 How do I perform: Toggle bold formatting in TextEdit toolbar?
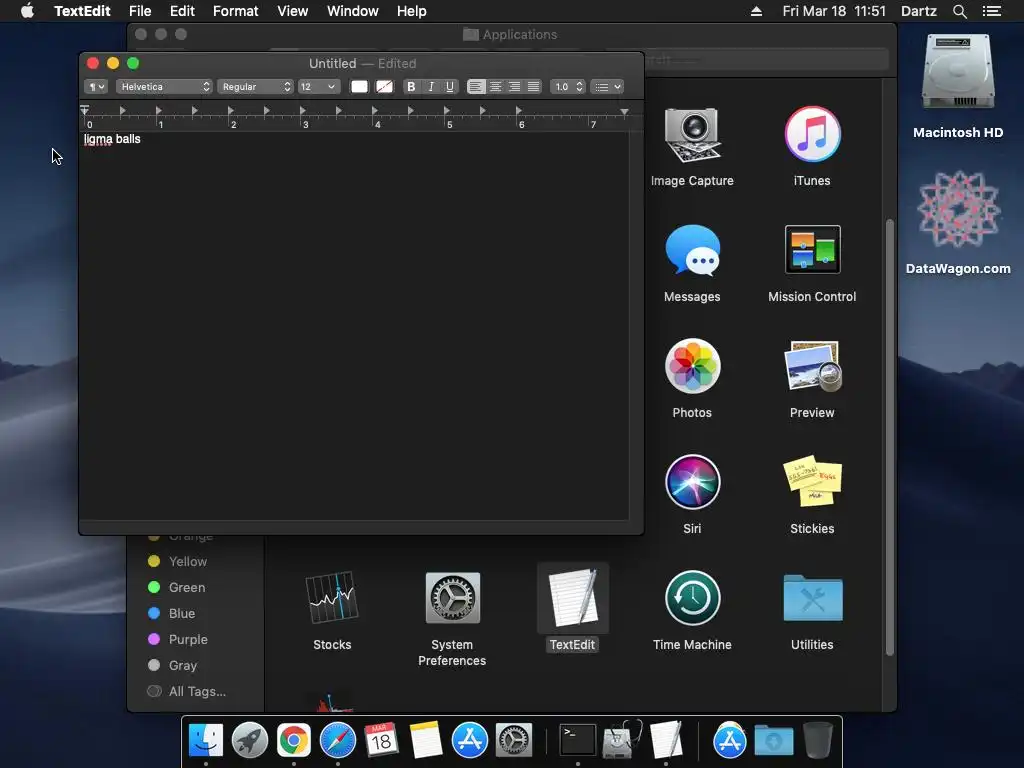411,87
